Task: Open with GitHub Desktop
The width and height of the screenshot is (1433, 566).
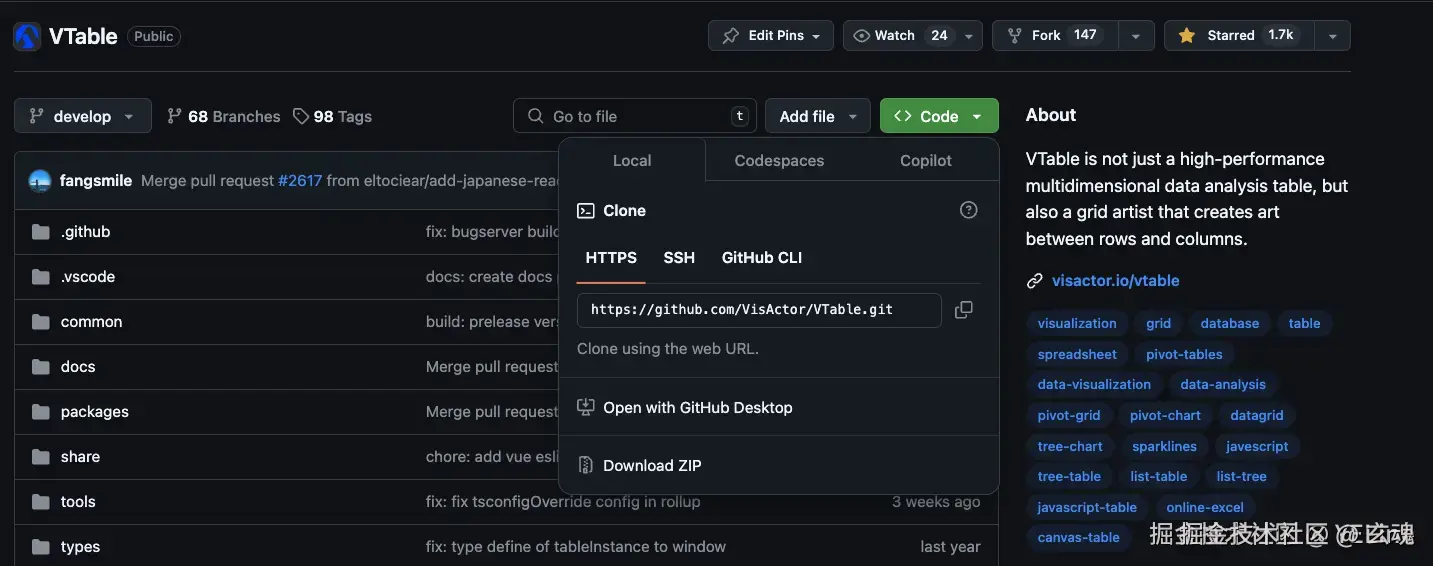Action: (x=697, y=408)
